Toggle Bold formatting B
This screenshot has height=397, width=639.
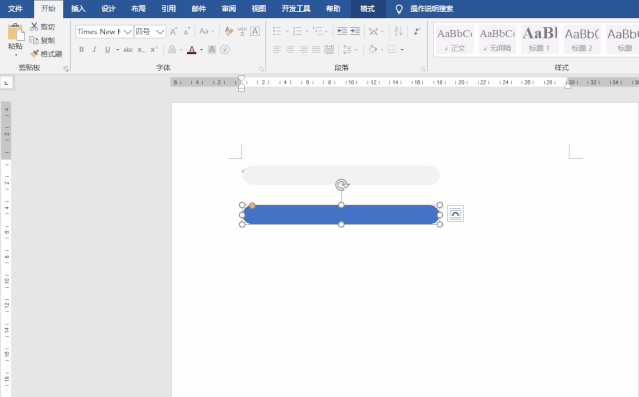click(x=82, y=50)
